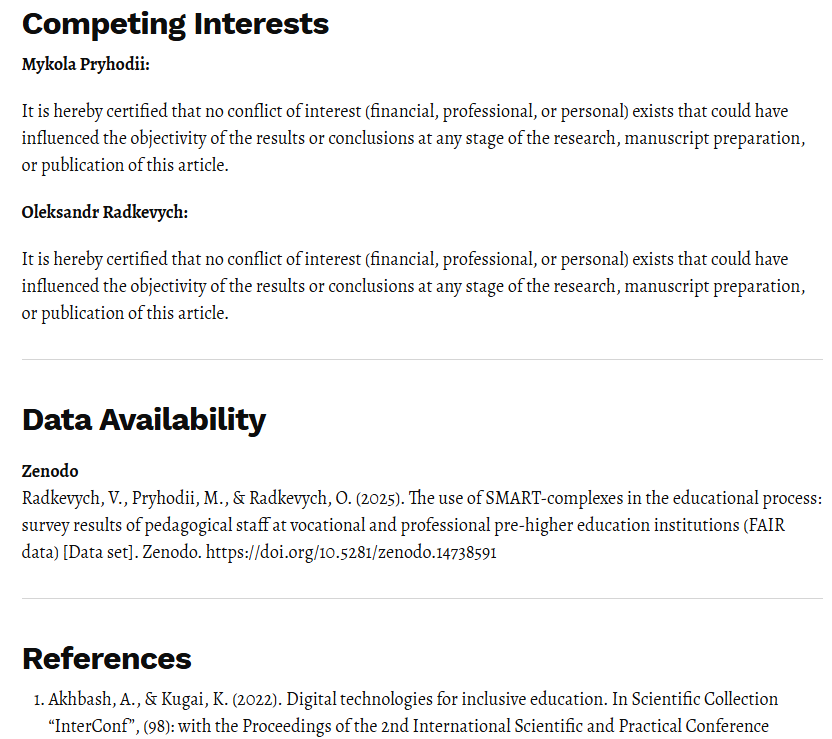Click the divider line above Data Availability

tap(422, 359)
